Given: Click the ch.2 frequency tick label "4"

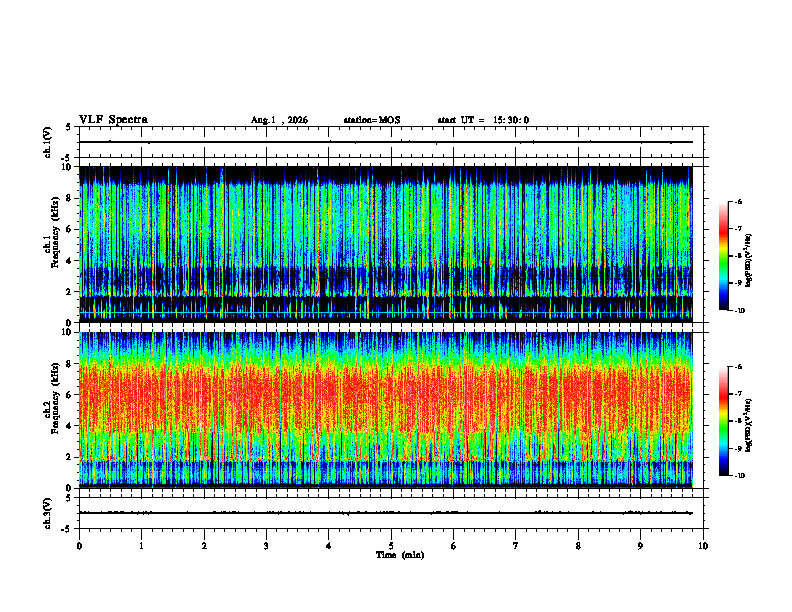Looking at the screenshot, I should tap(69, 426).
